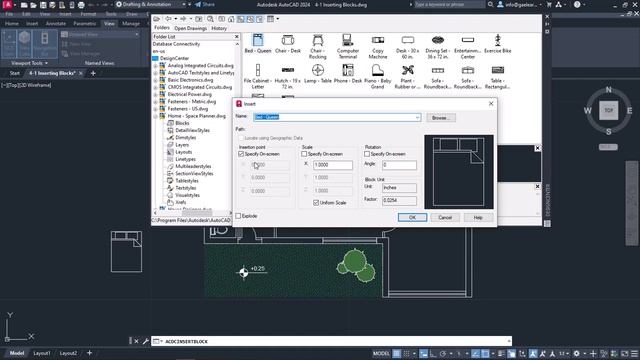Select the Lamp - Table block icon
640x360 pixels.
(318, 70)
